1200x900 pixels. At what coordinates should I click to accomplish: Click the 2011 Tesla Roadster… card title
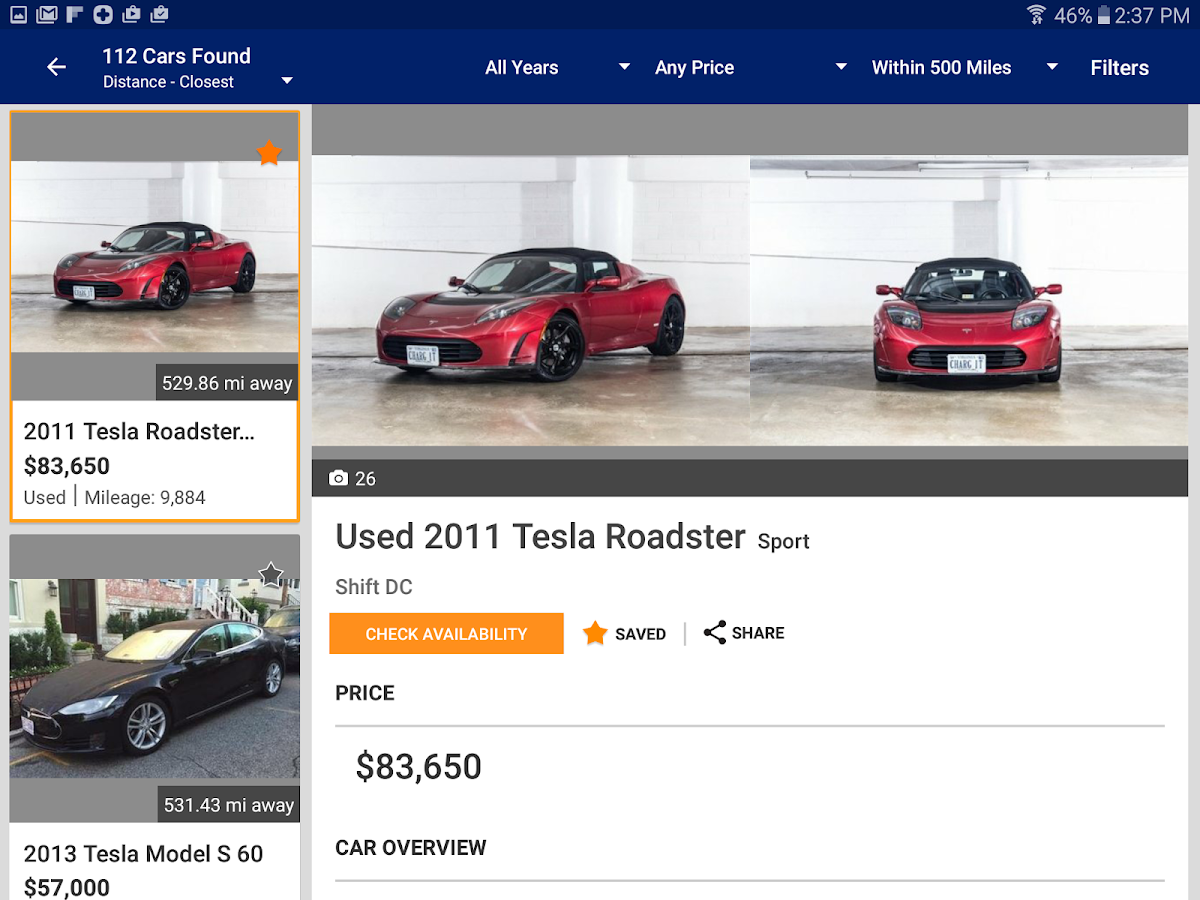(x=139, y=431)
